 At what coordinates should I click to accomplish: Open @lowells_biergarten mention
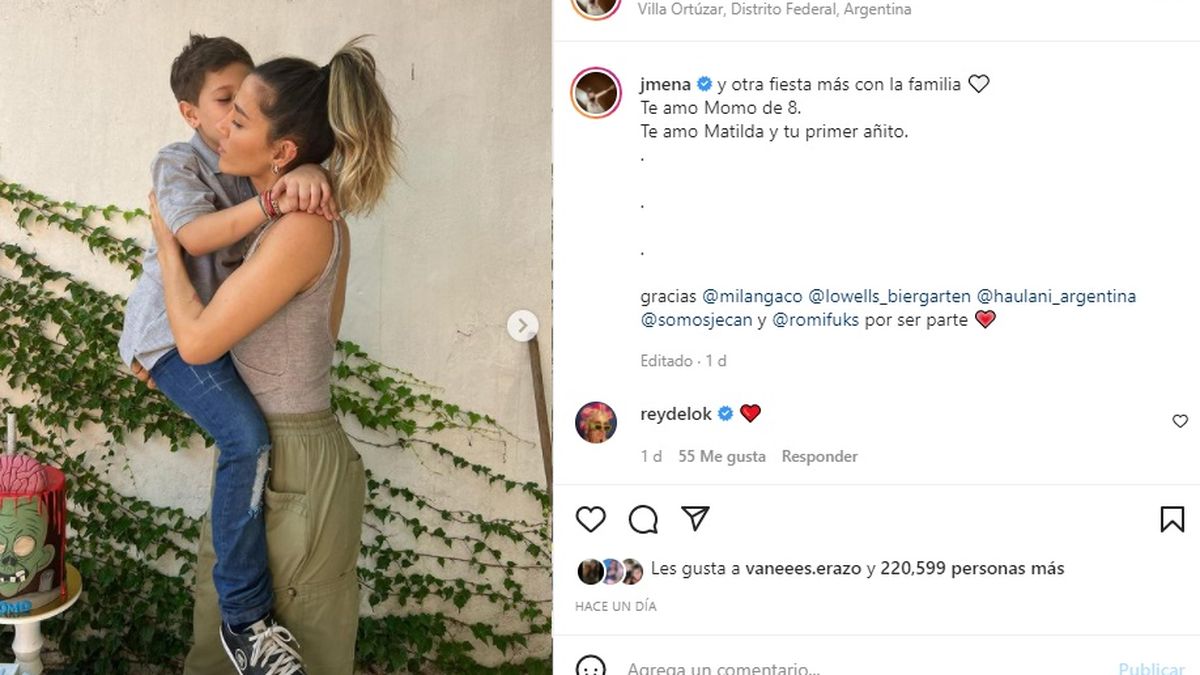pos(888,297)
